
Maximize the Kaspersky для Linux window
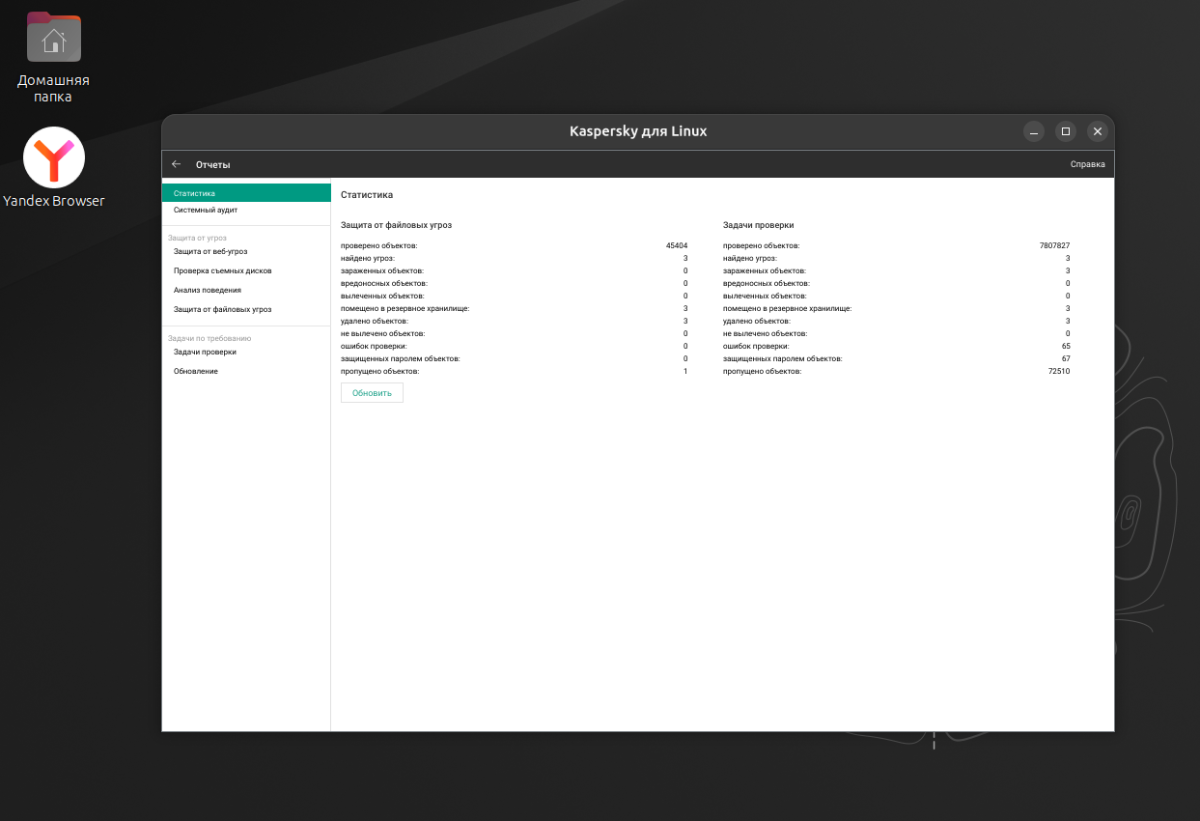coord(1066,131)
